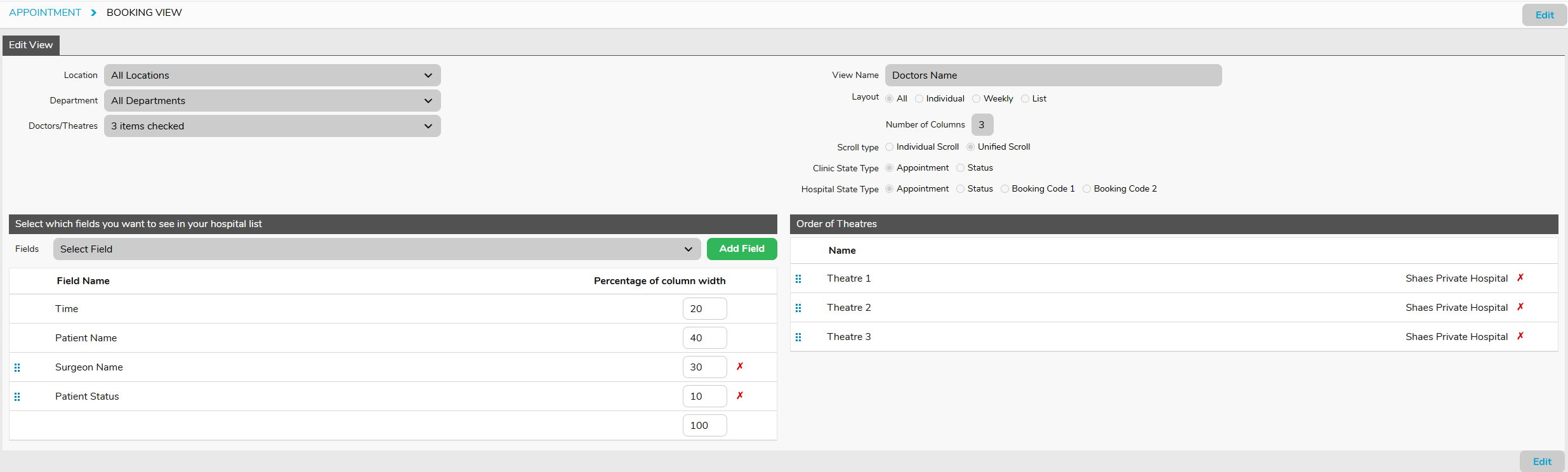The width and height of the screenshot is (1568, 472).
Task: Expand the Department dropdown
Action: click(x=272, y=100)
